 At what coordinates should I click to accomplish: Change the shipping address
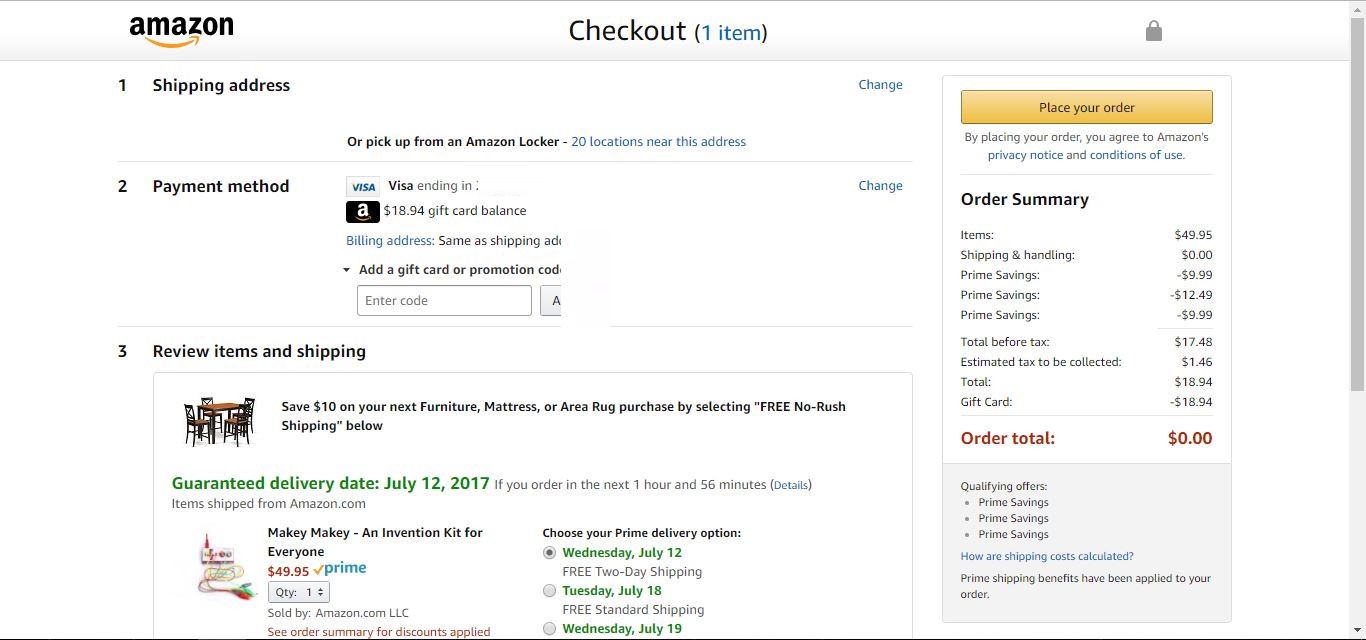(x=880, y=85)
